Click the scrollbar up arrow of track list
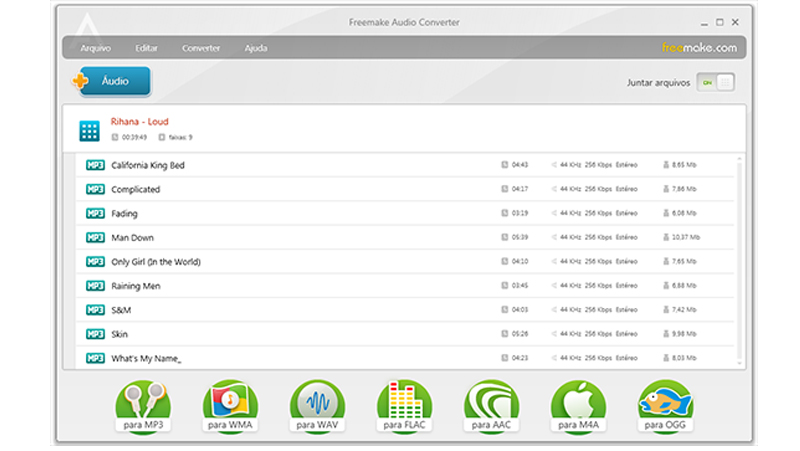 739,159
